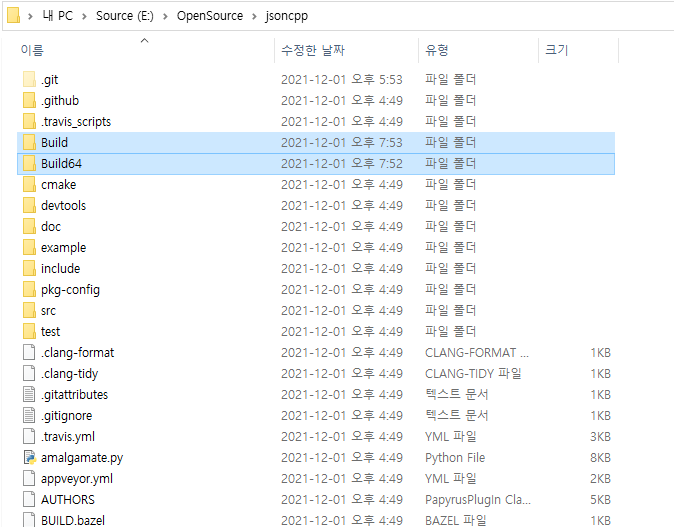Click the test folder icon
This screenshot has height=527, width=674.
tap(29, 331)
